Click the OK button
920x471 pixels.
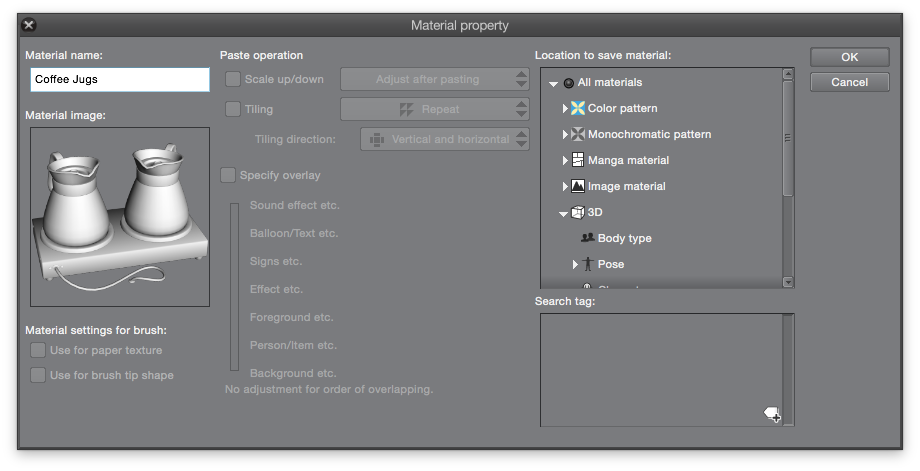click(x=850, y=57)
